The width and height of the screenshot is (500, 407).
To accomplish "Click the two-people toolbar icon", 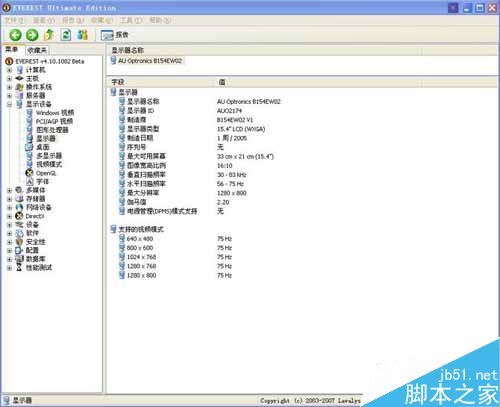I will click(82, 35).
